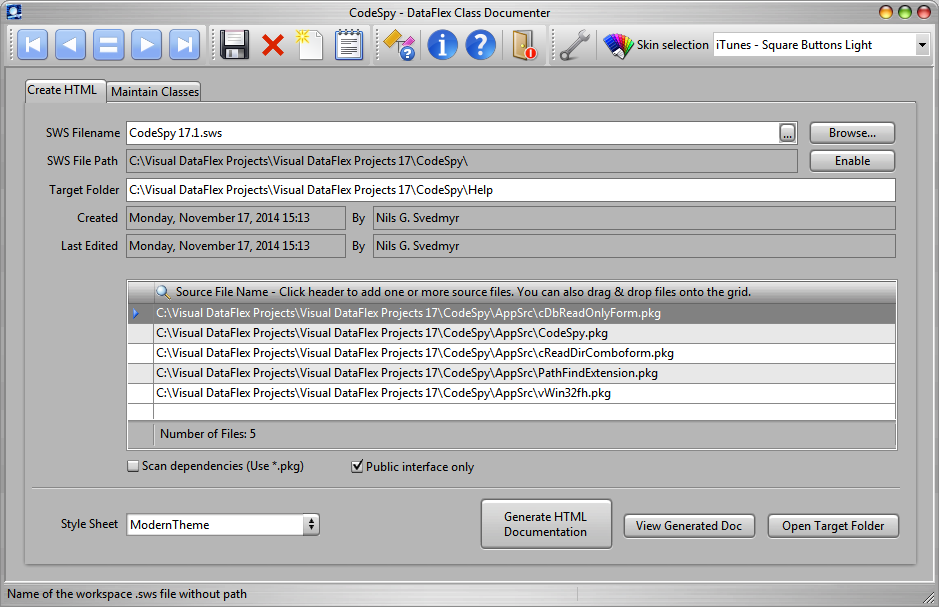Click the magnifier icon in the grid header

163,292
